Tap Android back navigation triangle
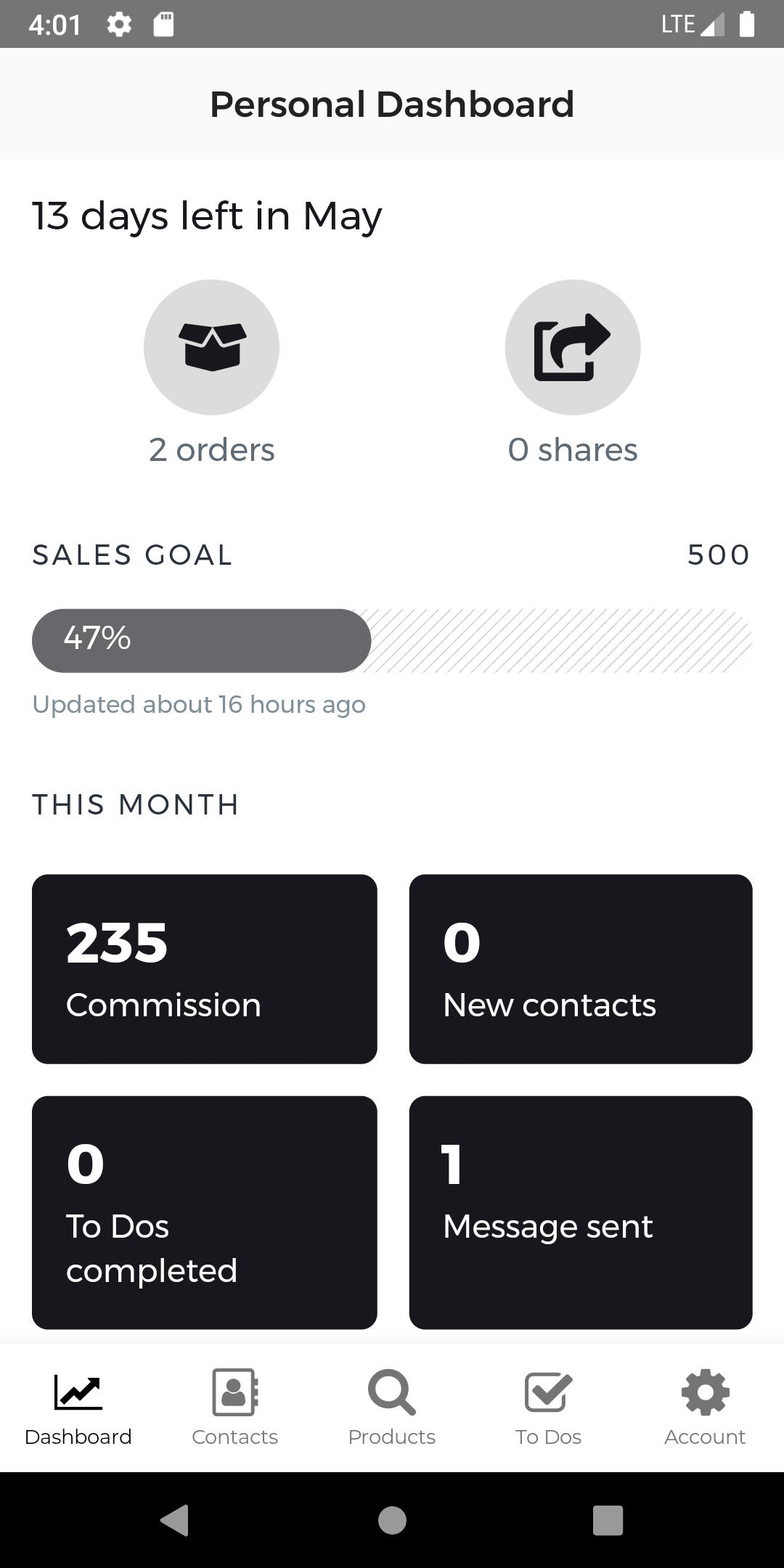This screenshot has height=1568, width=784. pyautogui.click(x=175, y=1520)
